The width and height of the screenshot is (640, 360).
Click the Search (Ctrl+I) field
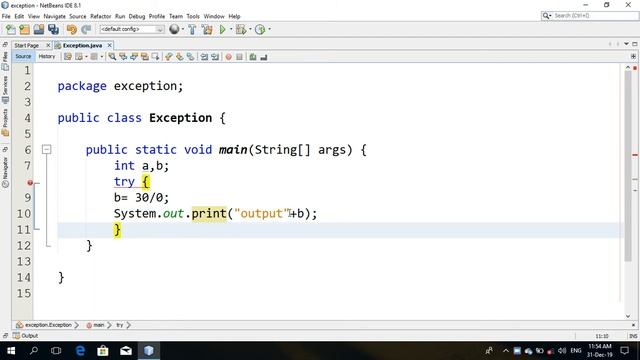click(x=590, y=16)
